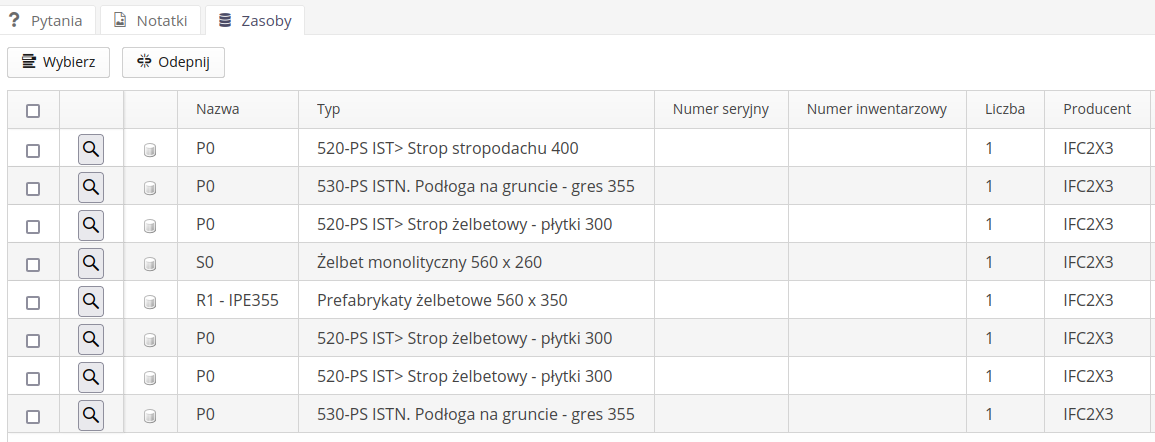This screenshot has width=1155, height=442.
Task: Click the Typ column header
Action: coord(329,110)
